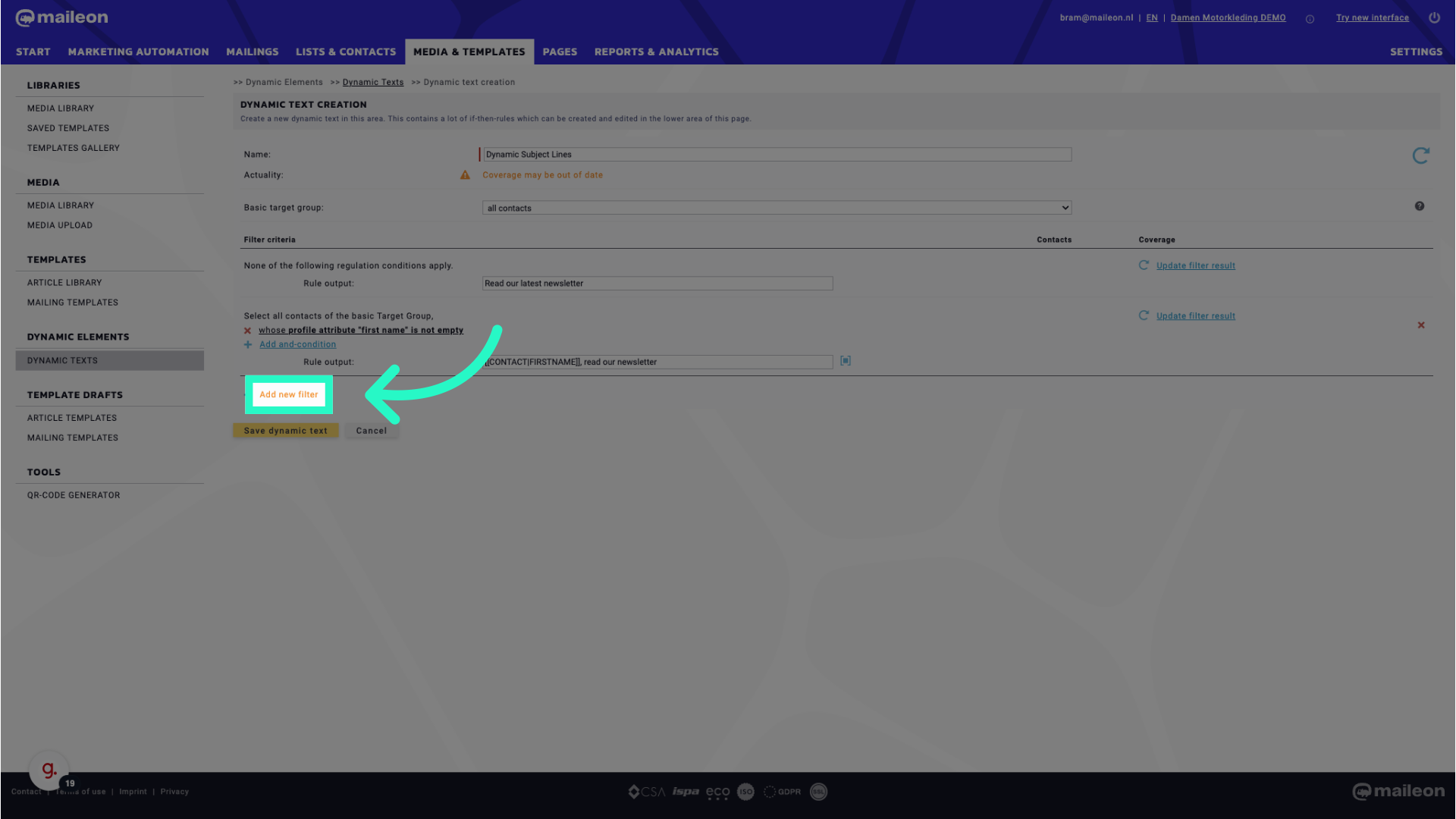Open the Basic target group dropdown
Screen dimensions: 1456x819
(777, 208)
